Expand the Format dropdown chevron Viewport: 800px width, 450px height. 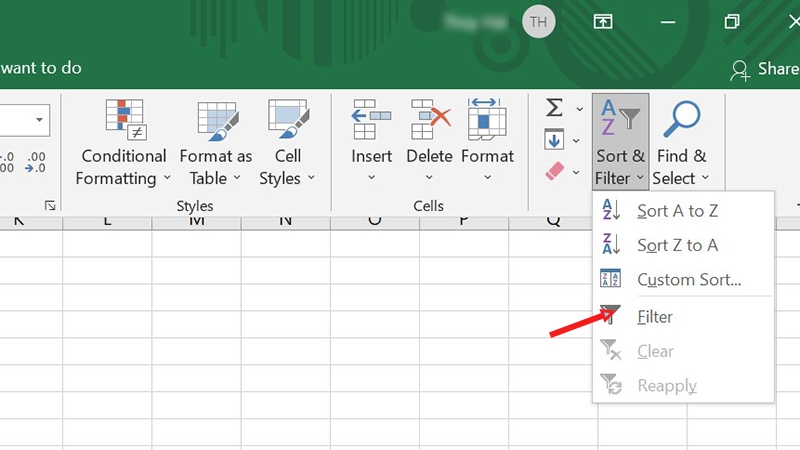488,177
